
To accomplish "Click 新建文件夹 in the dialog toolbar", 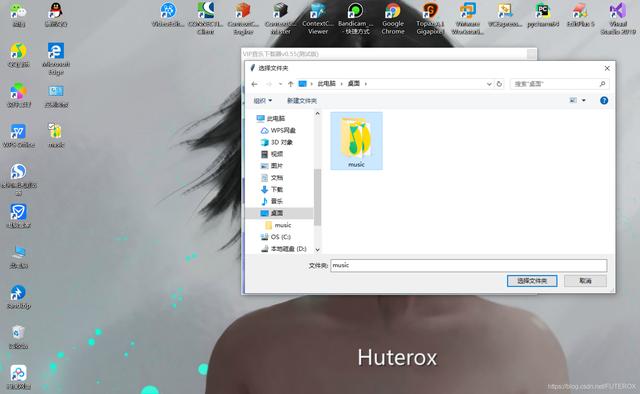I will [x=302, y=100].
